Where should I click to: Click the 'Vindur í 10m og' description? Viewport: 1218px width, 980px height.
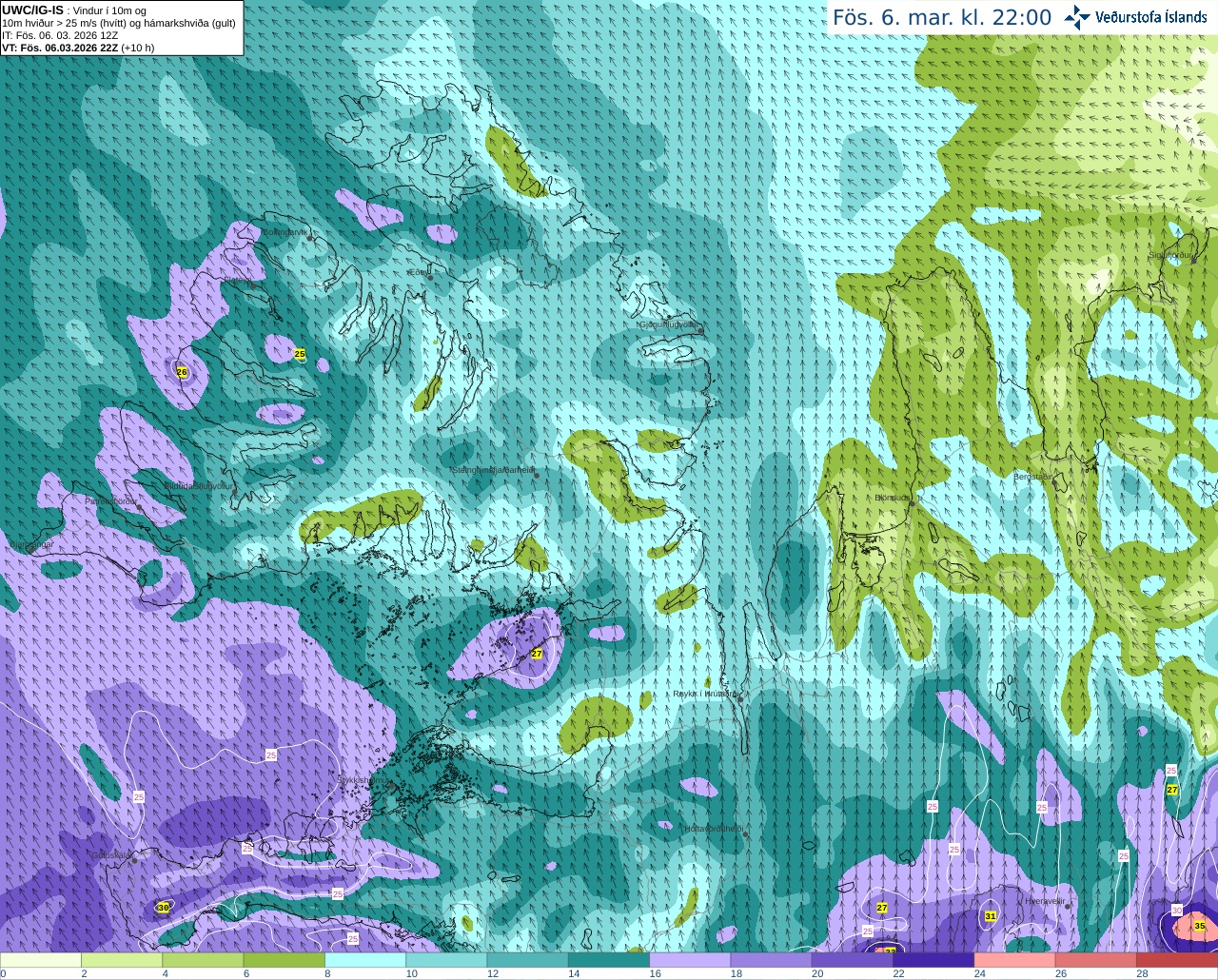[x=109, y=10]
